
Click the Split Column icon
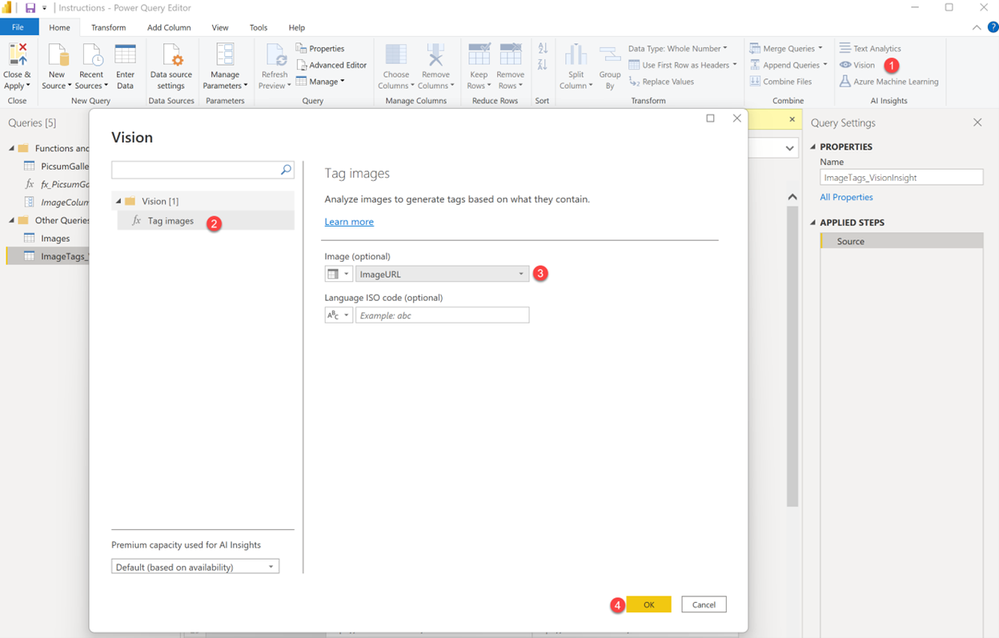576,55
